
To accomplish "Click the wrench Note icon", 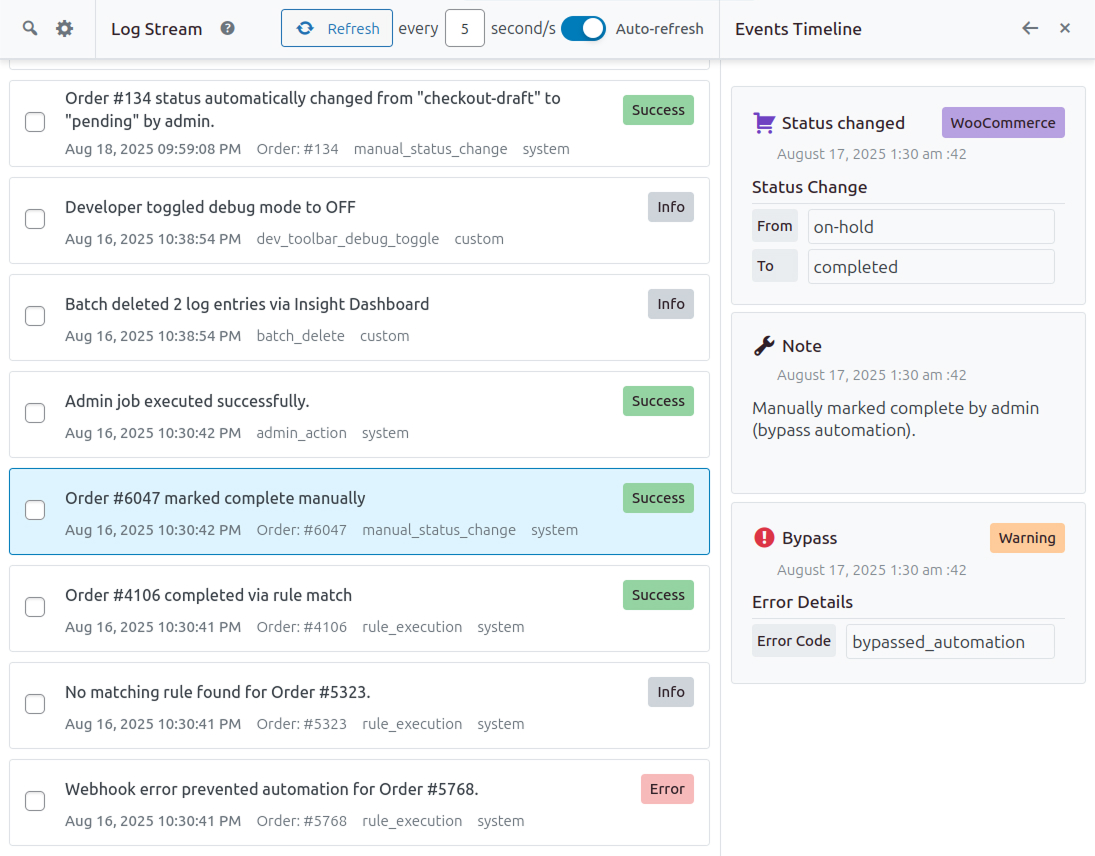I will coord(764,346).
